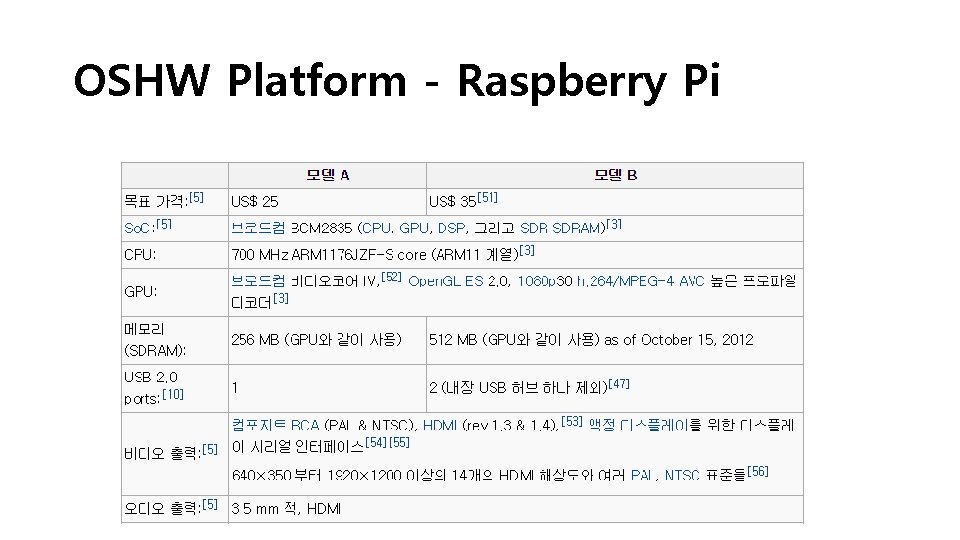Click the 'USB 2.0 ports:' row label
Viewport: 960px width, 540px height.
(x=151, y=388)
